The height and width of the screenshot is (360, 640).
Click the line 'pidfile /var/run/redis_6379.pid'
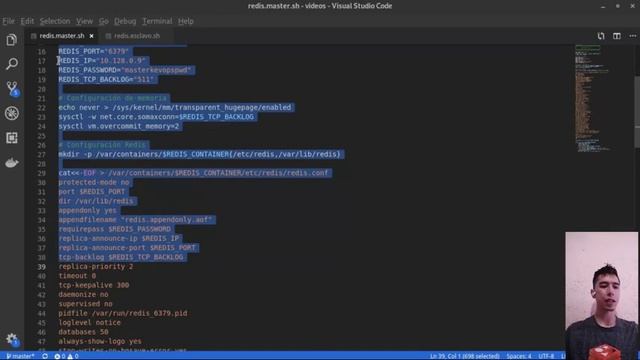pos(122,313)
